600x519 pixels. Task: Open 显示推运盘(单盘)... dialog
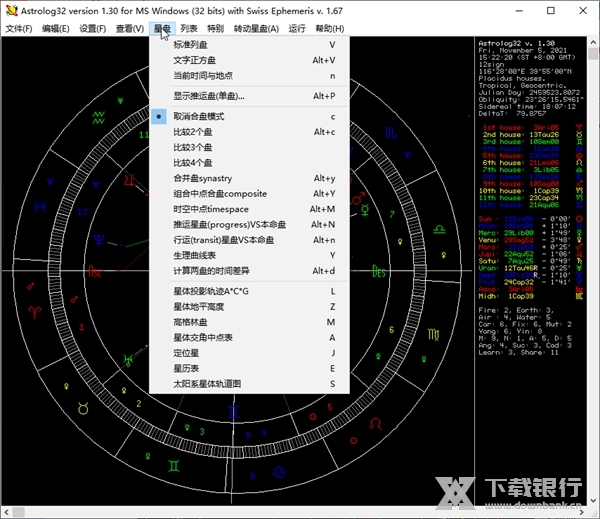[250, 96]
